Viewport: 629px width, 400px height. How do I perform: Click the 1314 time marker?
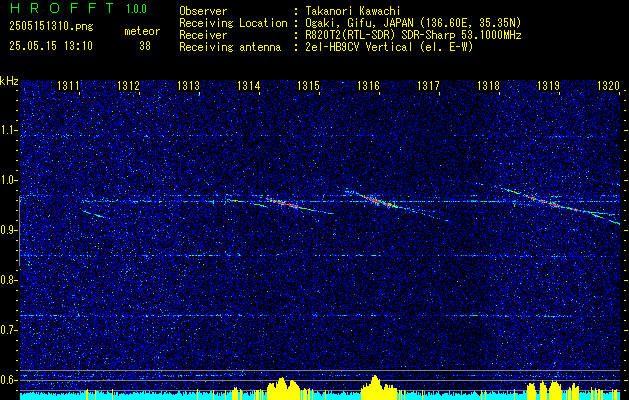click(248, 85)
